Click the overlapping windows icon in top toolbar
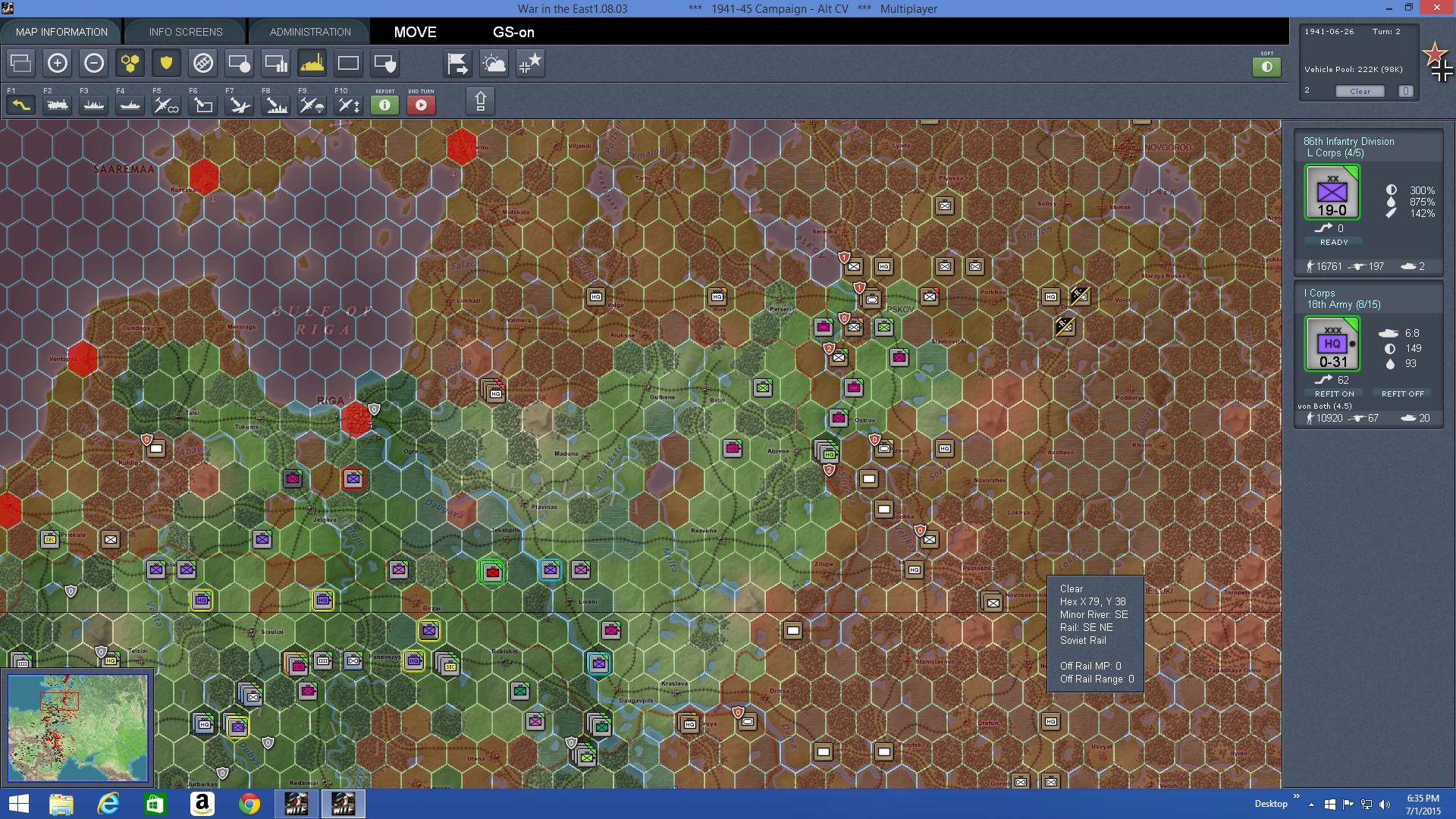This screenshot has height=819, width=1456. (x=21, y=63)
